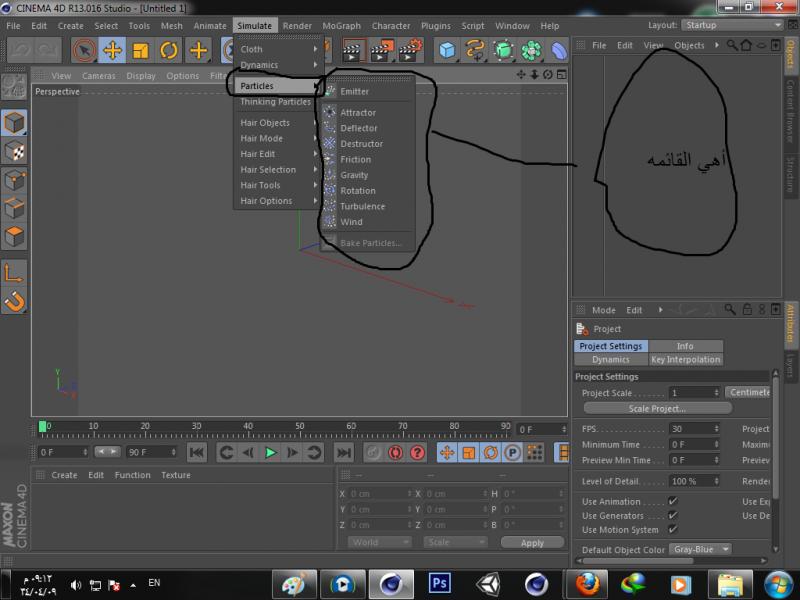Choose Emitter from the Particles submenu
This screenshot has width=800, height=600.
click(x=354, y=92)
